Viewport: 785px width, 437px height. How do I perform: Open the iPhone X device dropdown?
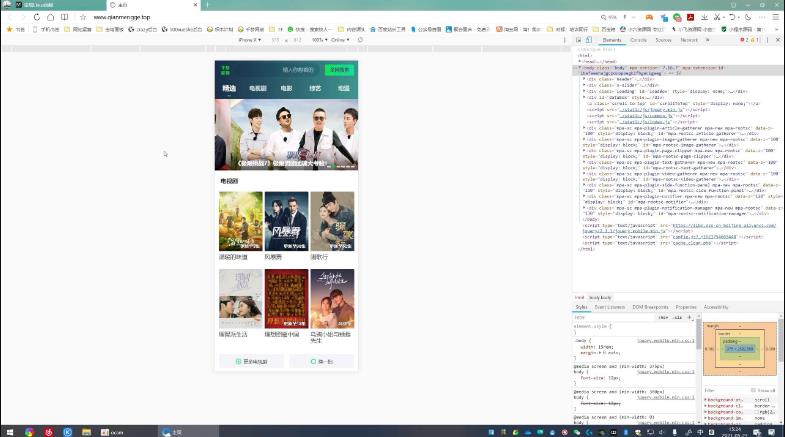click(x=250, y=40)
